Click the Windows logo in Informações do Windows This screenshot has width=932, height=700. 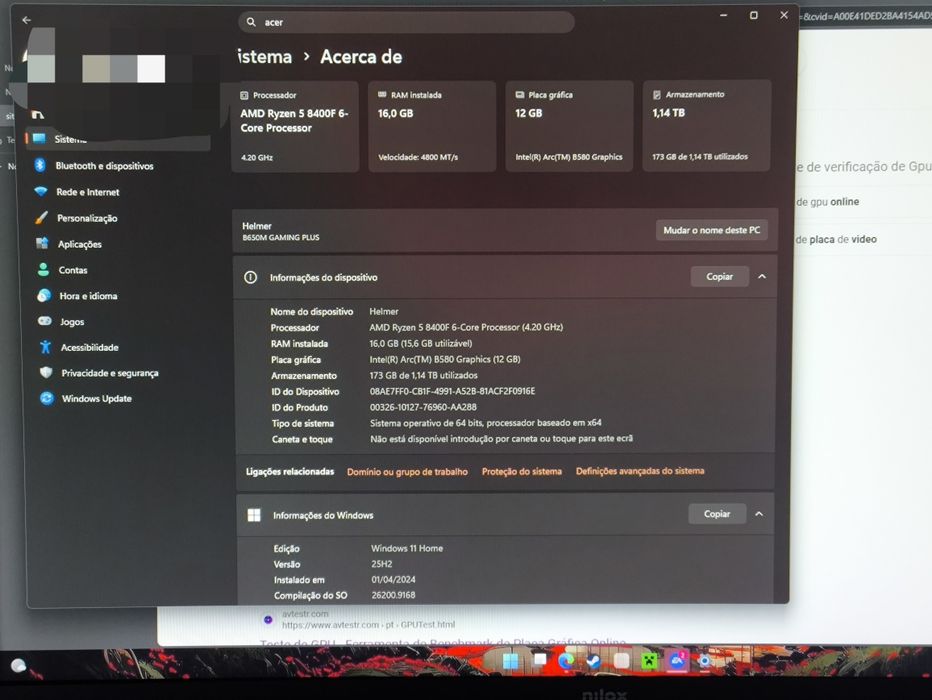[x=254, y=515]
